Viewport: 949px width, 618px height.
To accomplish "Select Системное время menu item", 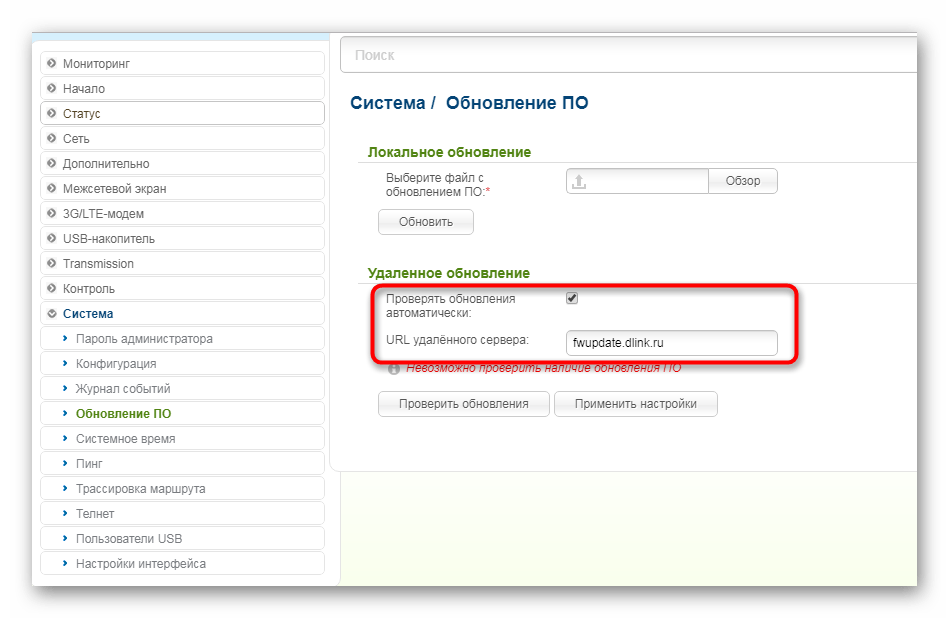I will (x=125, y=439).
